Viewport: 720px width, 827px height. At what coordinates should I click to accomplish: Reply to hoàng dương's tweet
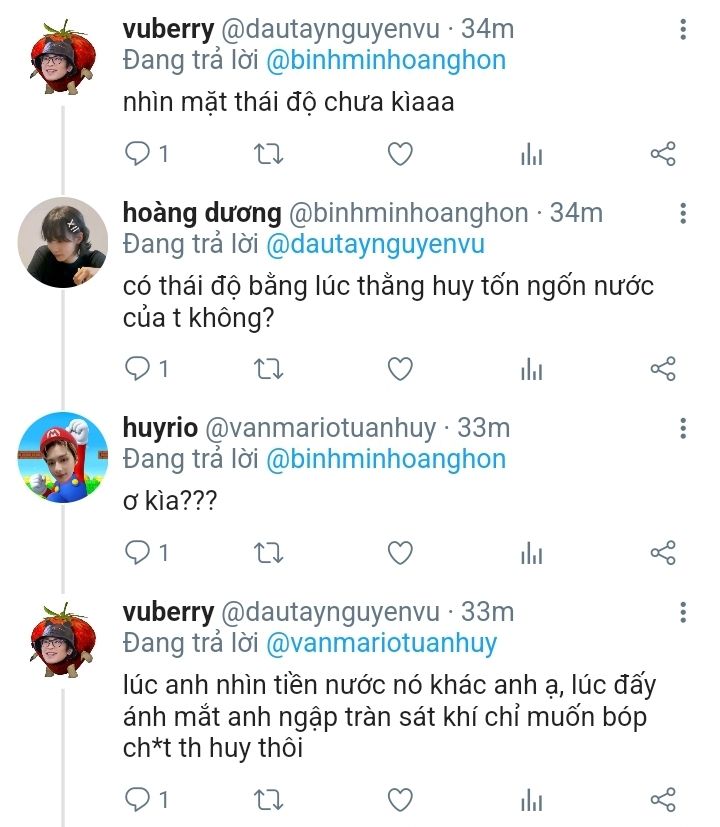pos(137,369)
